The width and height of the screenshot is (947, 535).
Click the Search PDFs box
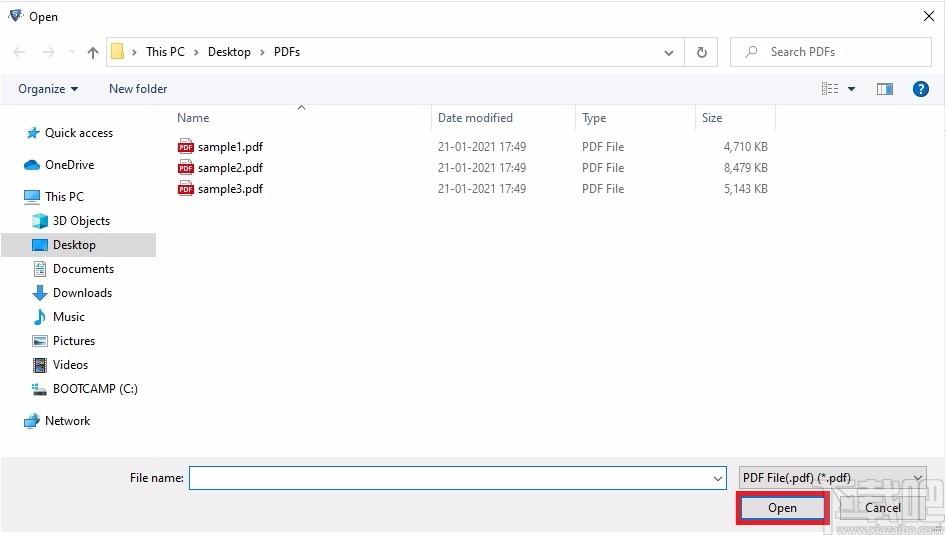click(831, 52)
